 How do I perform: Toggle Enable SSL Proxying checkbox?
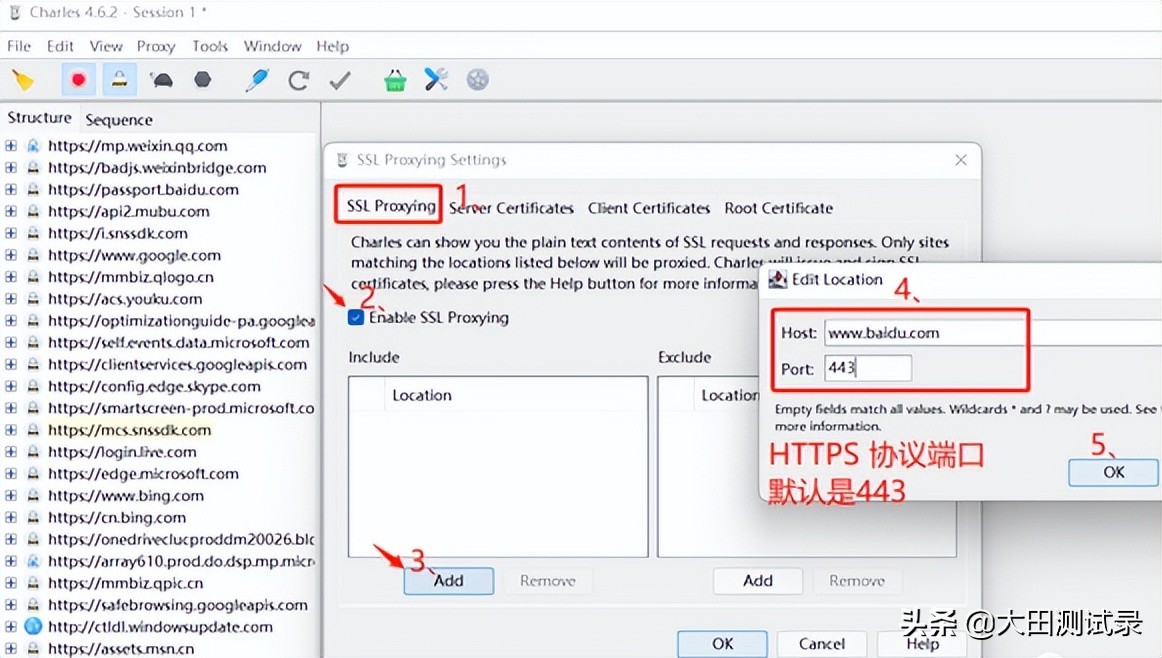coord(356,317)
